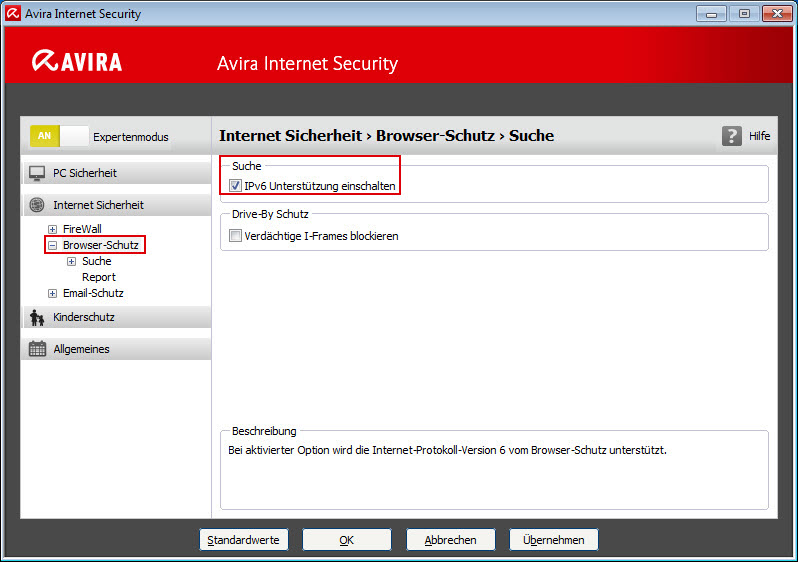Click the Expertenmodus label

(131, 137)
